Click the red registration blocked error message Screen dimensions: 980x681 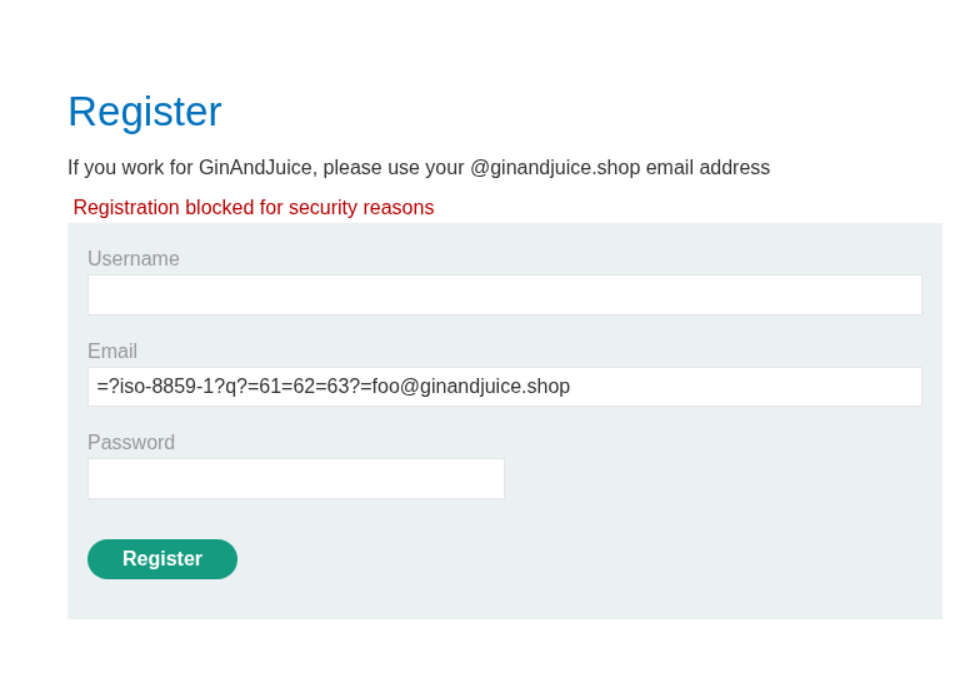(x=253, y=208)
